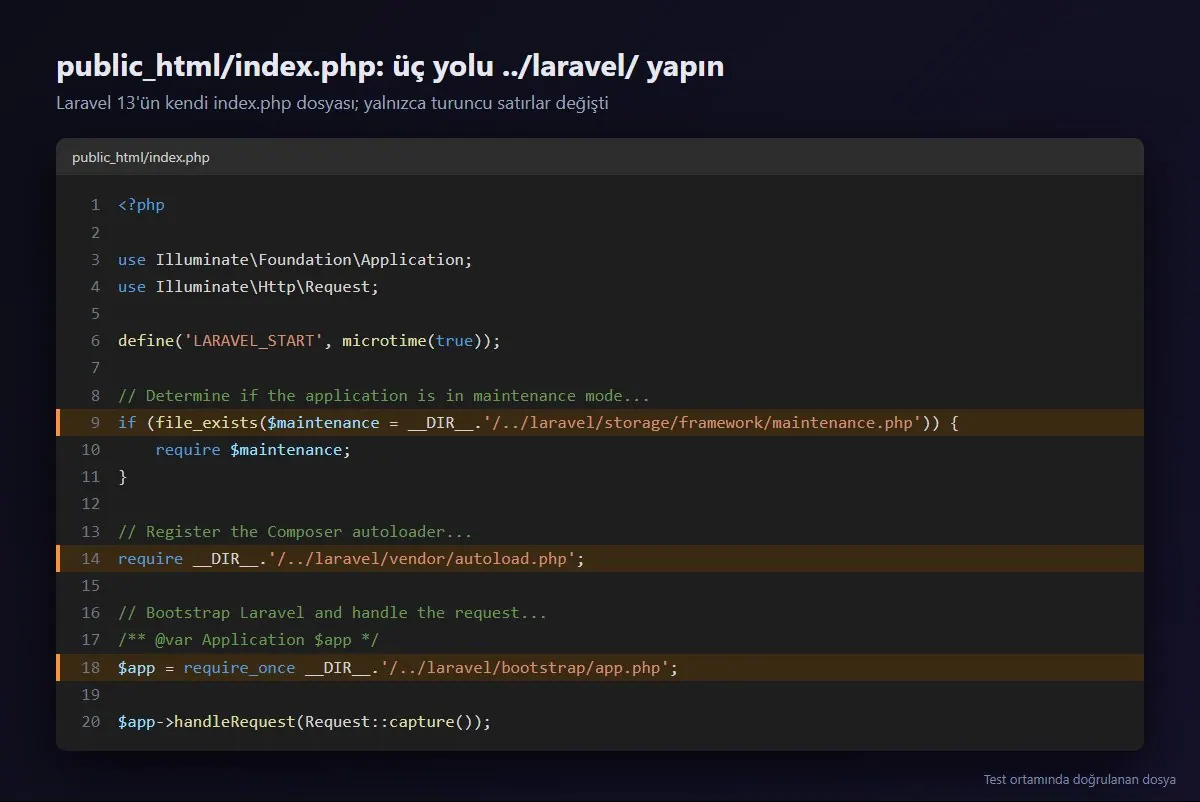Click line number 14 in the gutter
Screen dimensions: 1200x802
point(91,558)
